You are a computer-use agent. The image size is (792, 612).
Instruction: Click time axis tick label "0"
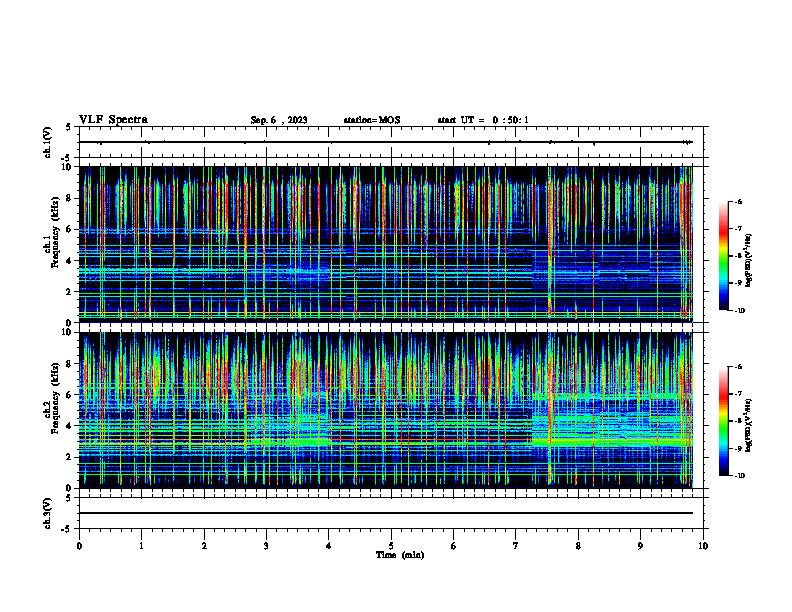[79, 546]
